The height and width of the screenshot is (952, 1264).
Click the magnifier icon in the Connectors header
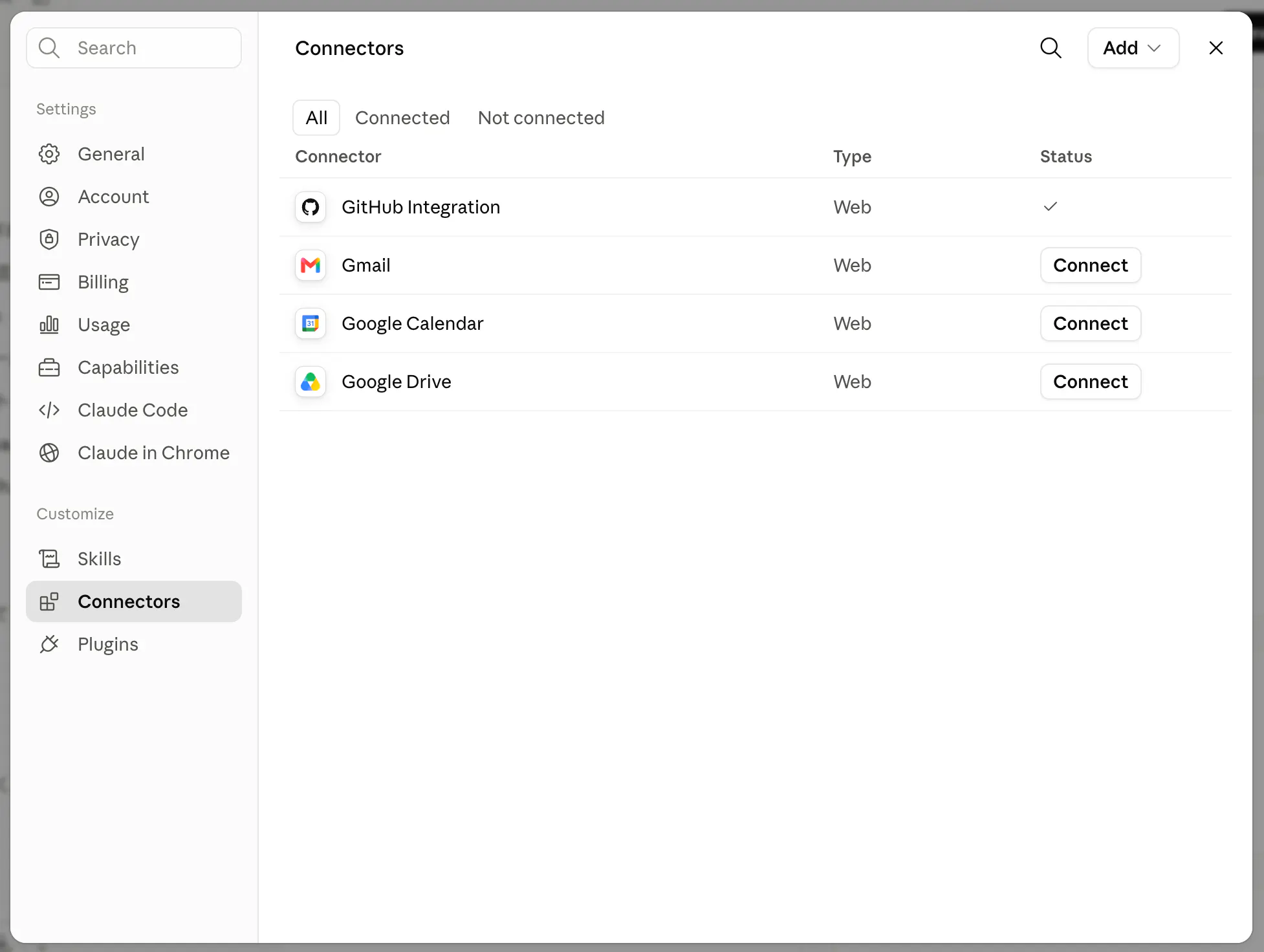click(1051, 48)
